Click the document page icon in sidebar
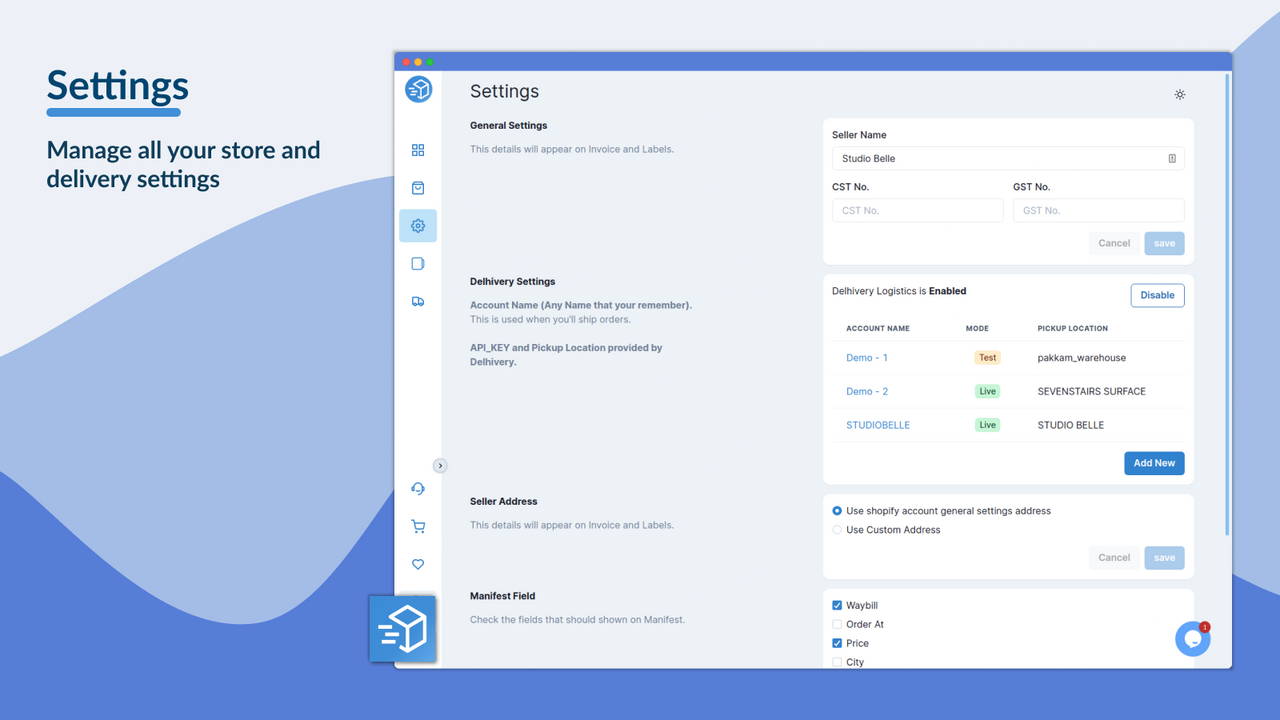 (x=418, y=263)
